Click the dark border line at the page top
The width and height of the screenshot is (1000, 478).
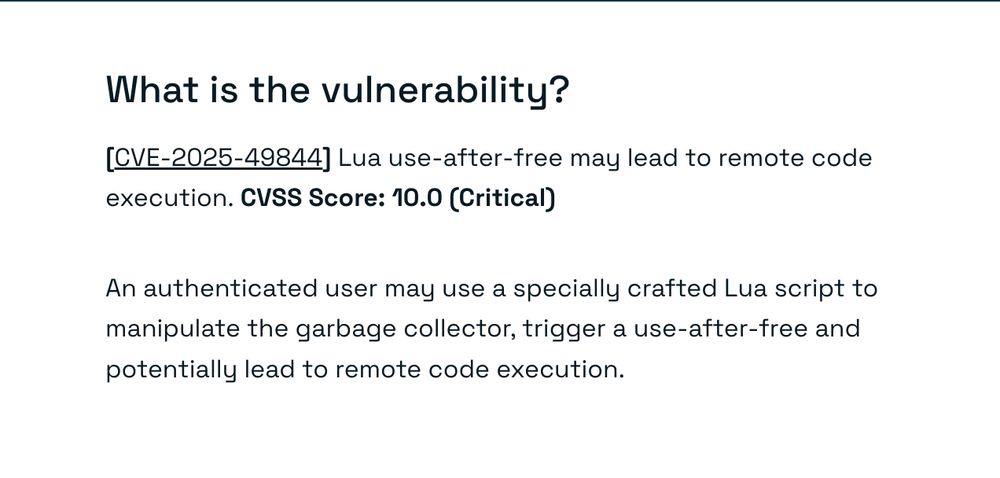tap(500, 1)
